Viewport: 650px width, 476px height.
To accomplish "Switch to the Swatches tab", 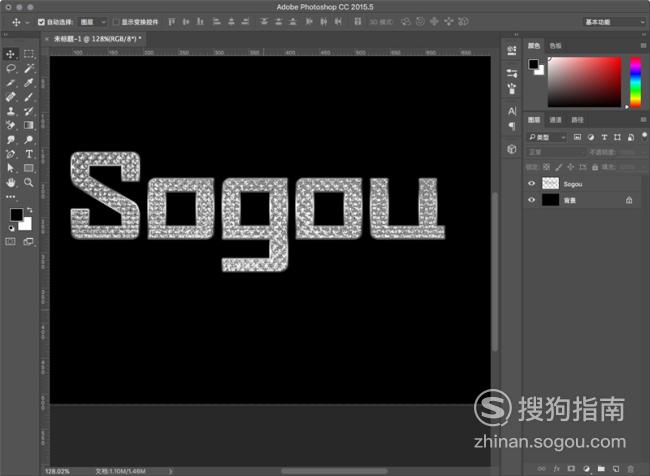I will click(x=555, y=46).
